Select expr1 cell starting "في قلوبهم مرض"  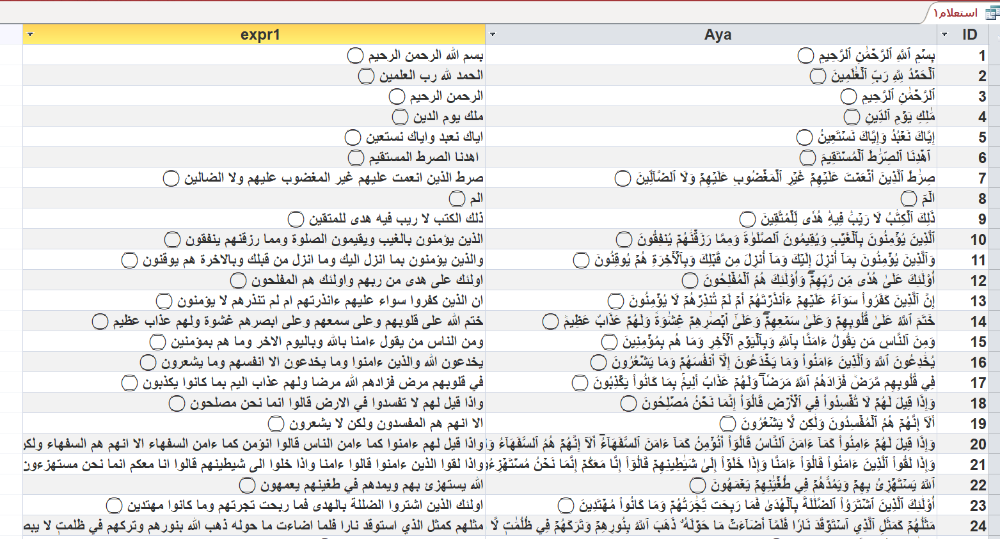coord(254,382)
